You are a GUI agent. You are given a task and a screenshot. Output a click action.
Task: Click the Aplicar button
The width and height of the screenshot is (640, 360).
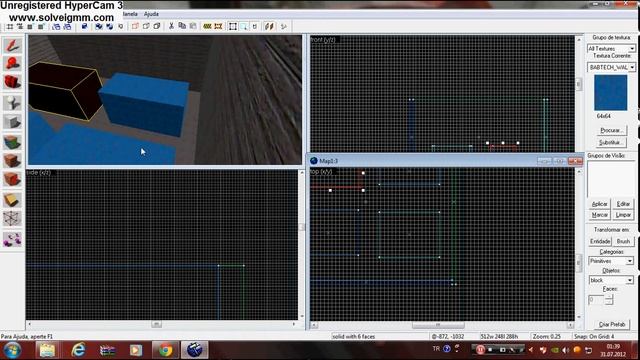pos(600,204)
